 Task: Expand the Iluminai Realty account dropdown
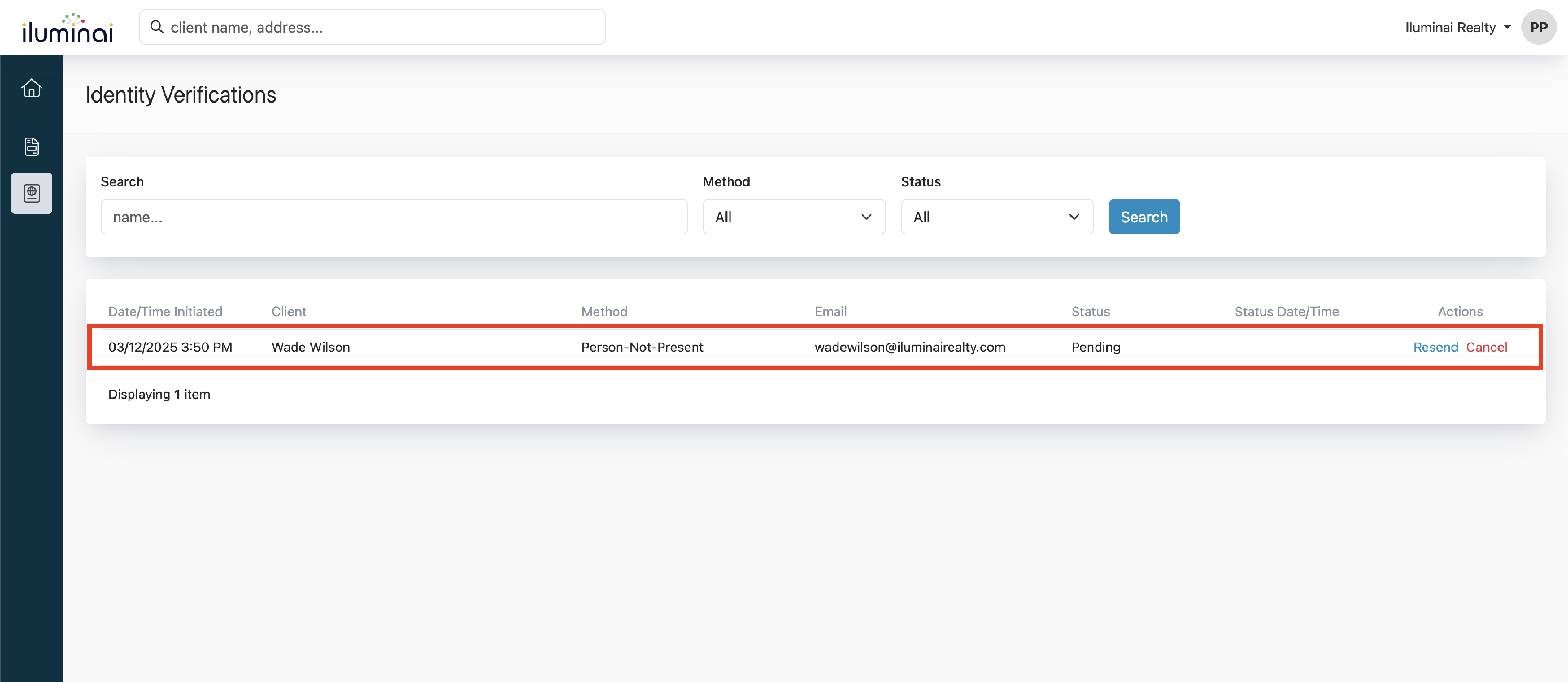tap(1457, 27)
